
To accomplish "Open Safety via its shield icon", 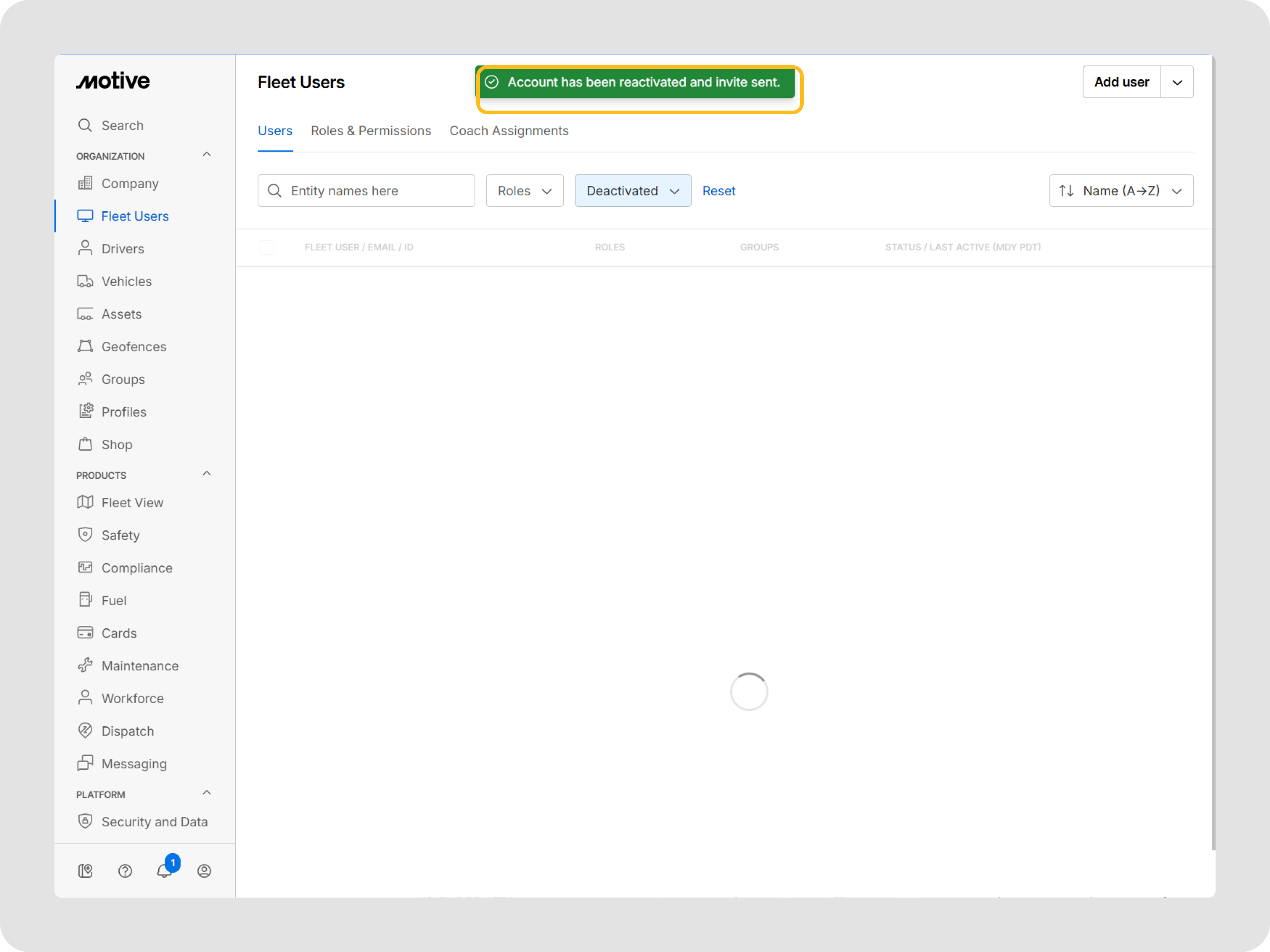I will tap(85, 534).
